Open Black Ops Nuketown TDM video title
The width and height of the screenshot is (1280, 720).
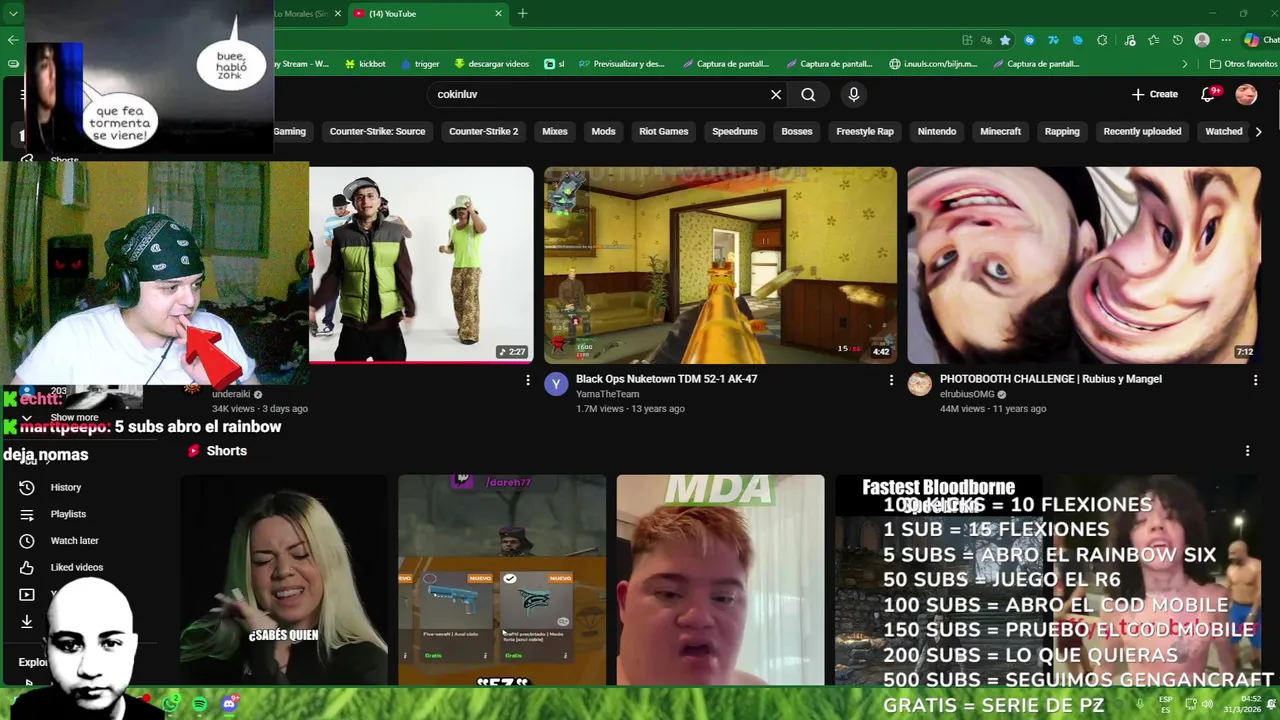[x=666, y=379]
